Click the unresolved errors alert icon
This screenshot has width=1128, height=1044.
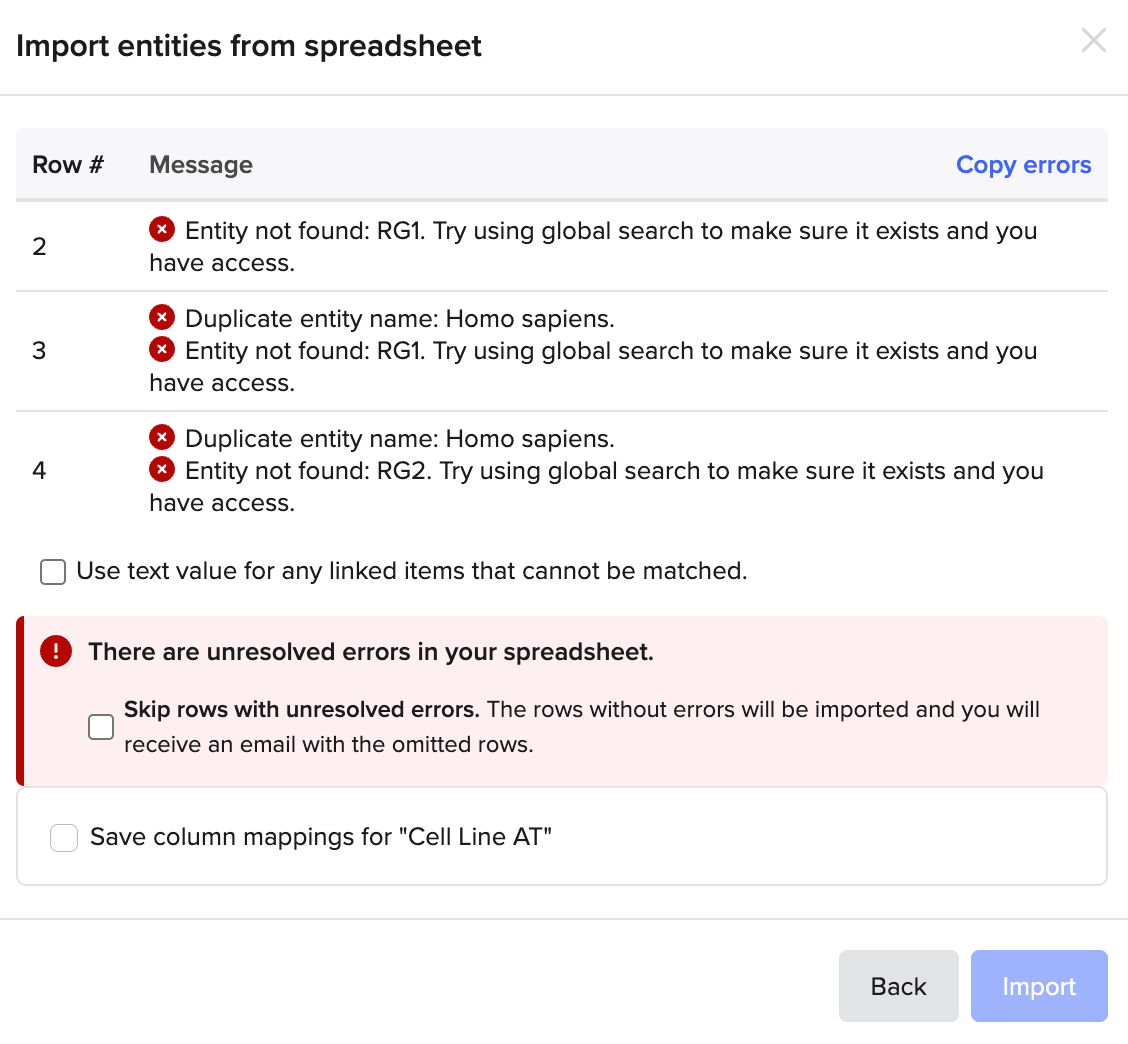pos(56,652)
